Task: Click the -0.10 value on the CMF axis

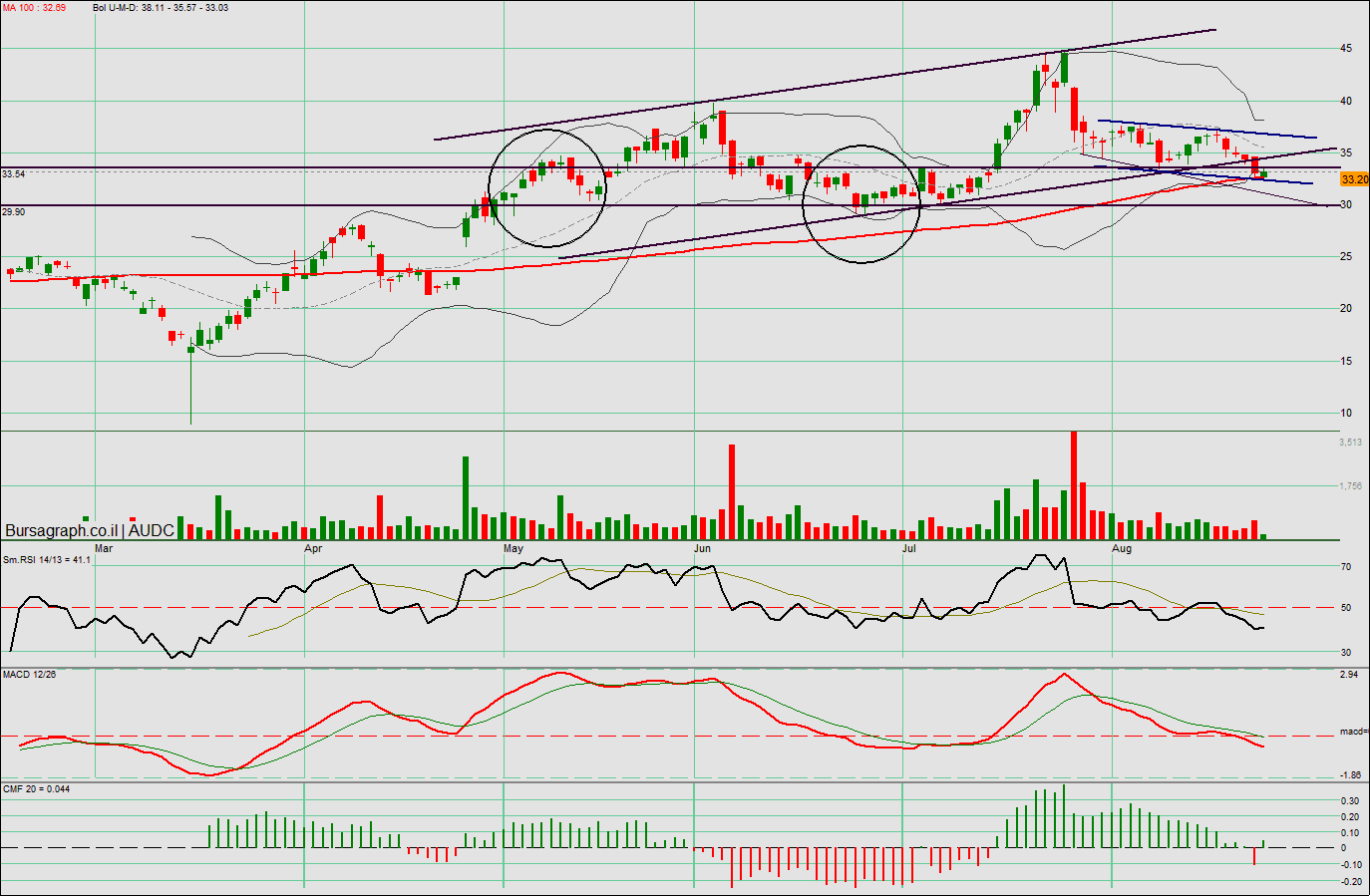Action: click(x=1351, y=865)
